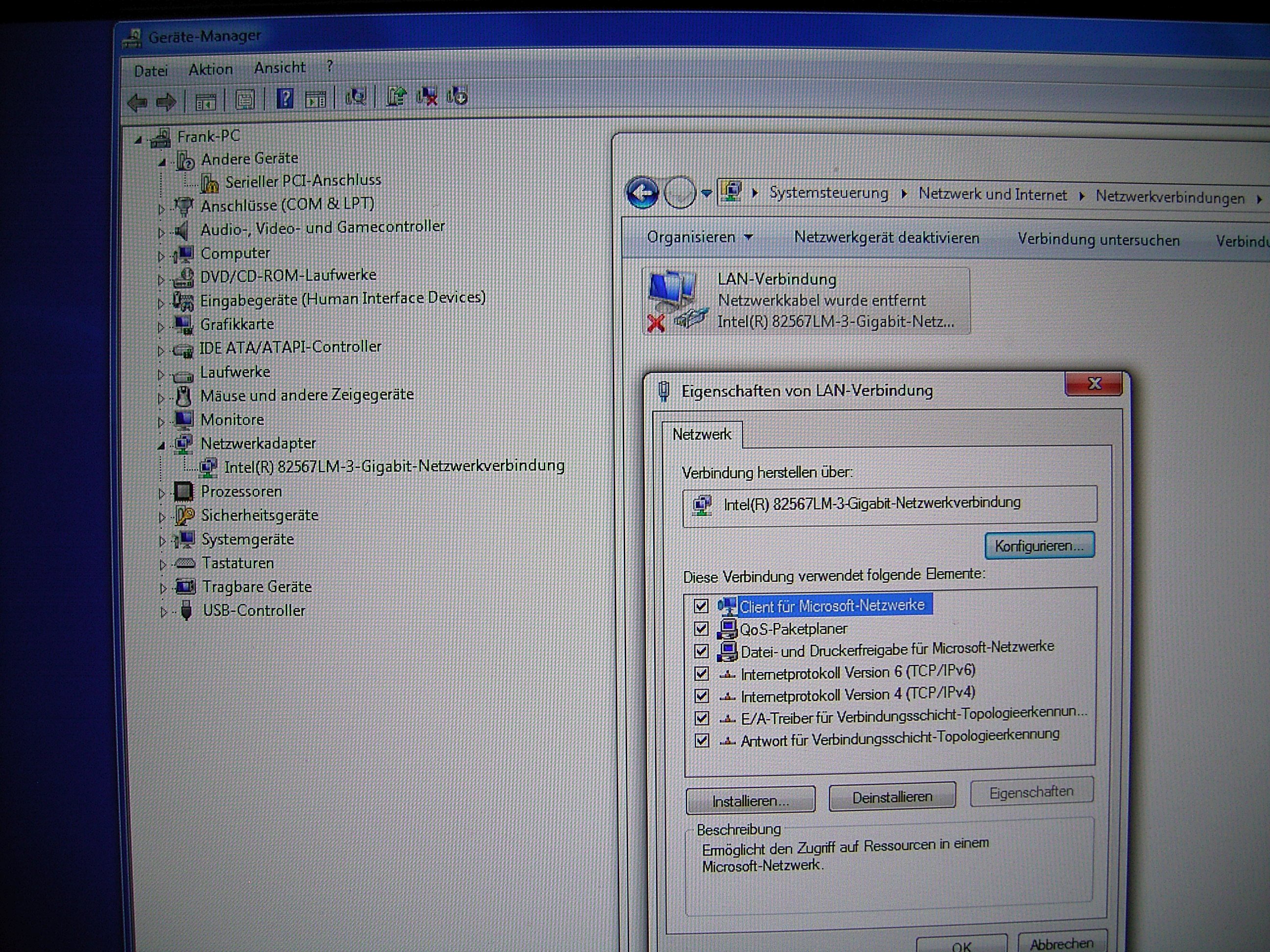Open the Aktion menu

point(210,70)
